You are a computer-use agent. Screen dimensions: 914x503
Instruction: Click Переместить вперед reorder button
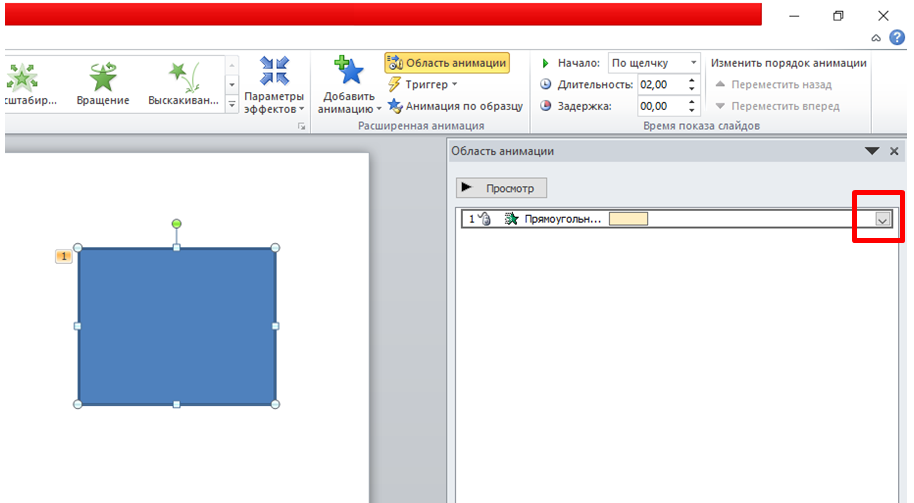778,106
